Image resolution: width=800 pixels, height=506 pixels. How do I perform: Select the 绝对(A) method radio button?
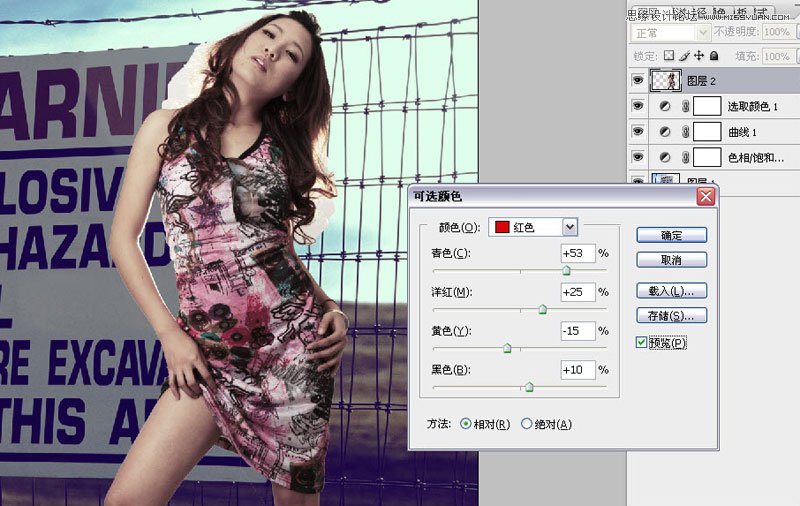click(527, 424)
